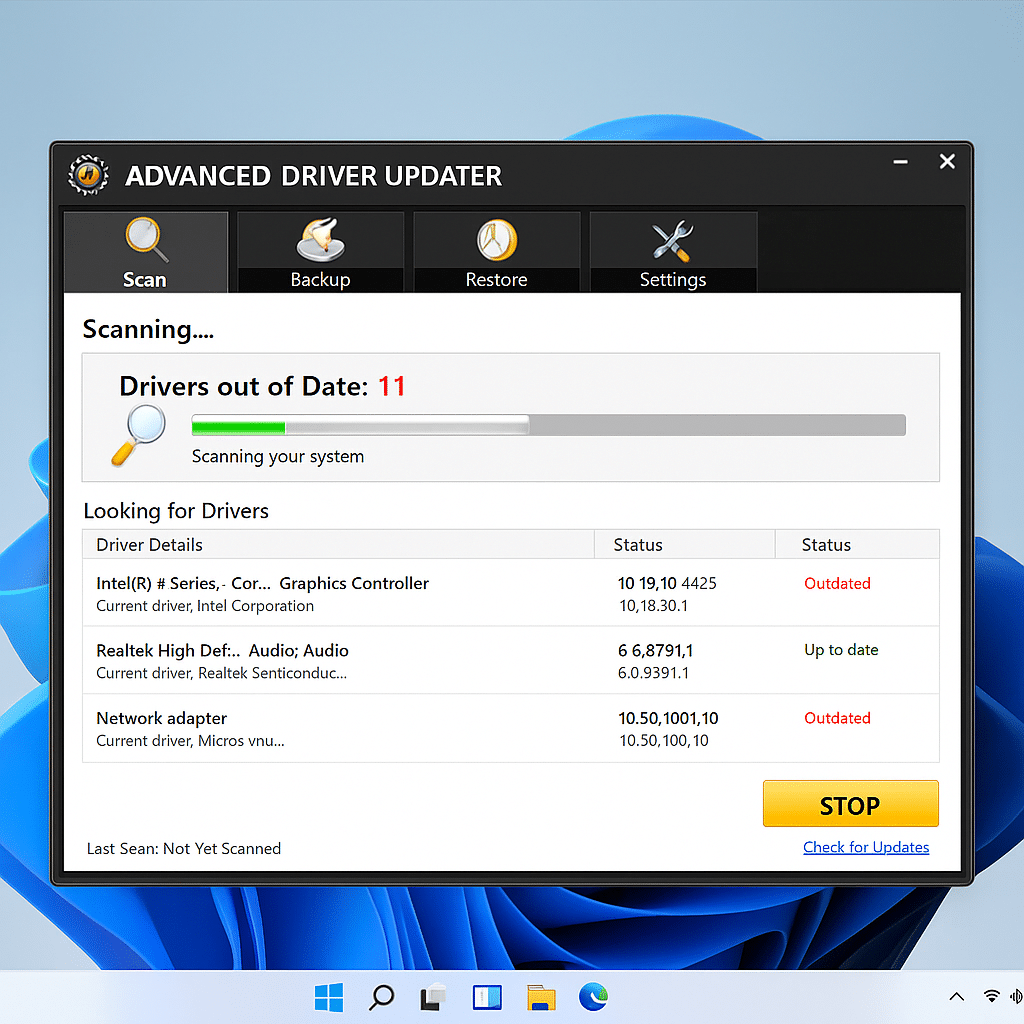
Task: Click the Advanced Driver Updater logo icon
Action: pos(88,175)
